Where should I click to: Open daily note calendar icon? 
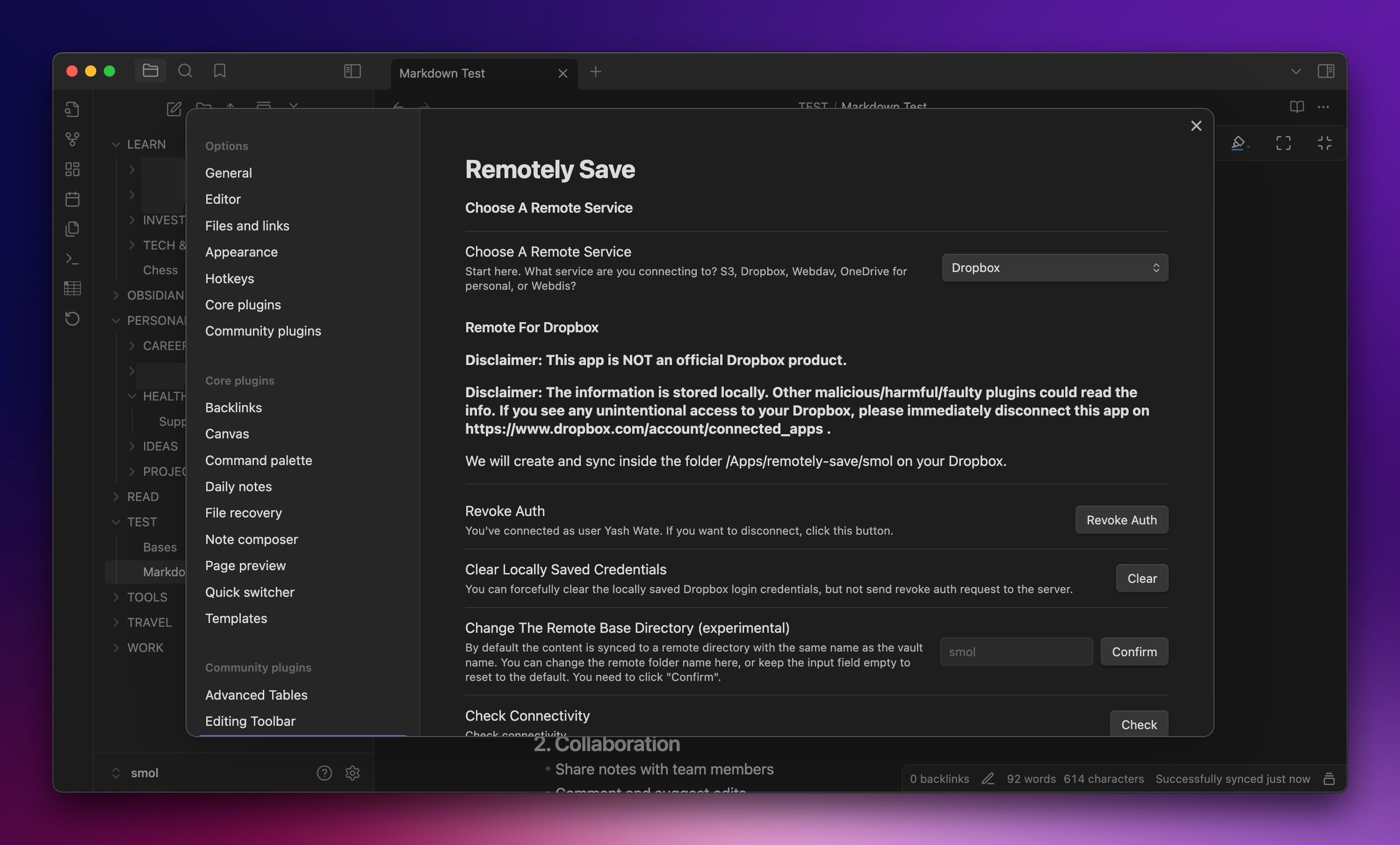(72, 199)
